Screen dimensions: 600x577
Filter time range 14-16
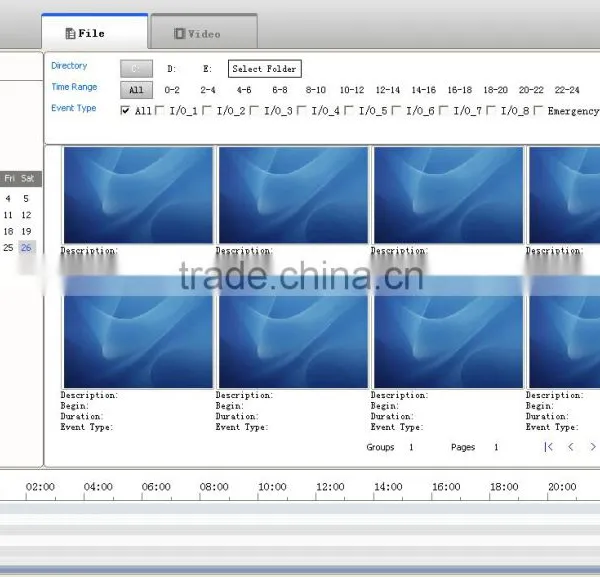424,90
